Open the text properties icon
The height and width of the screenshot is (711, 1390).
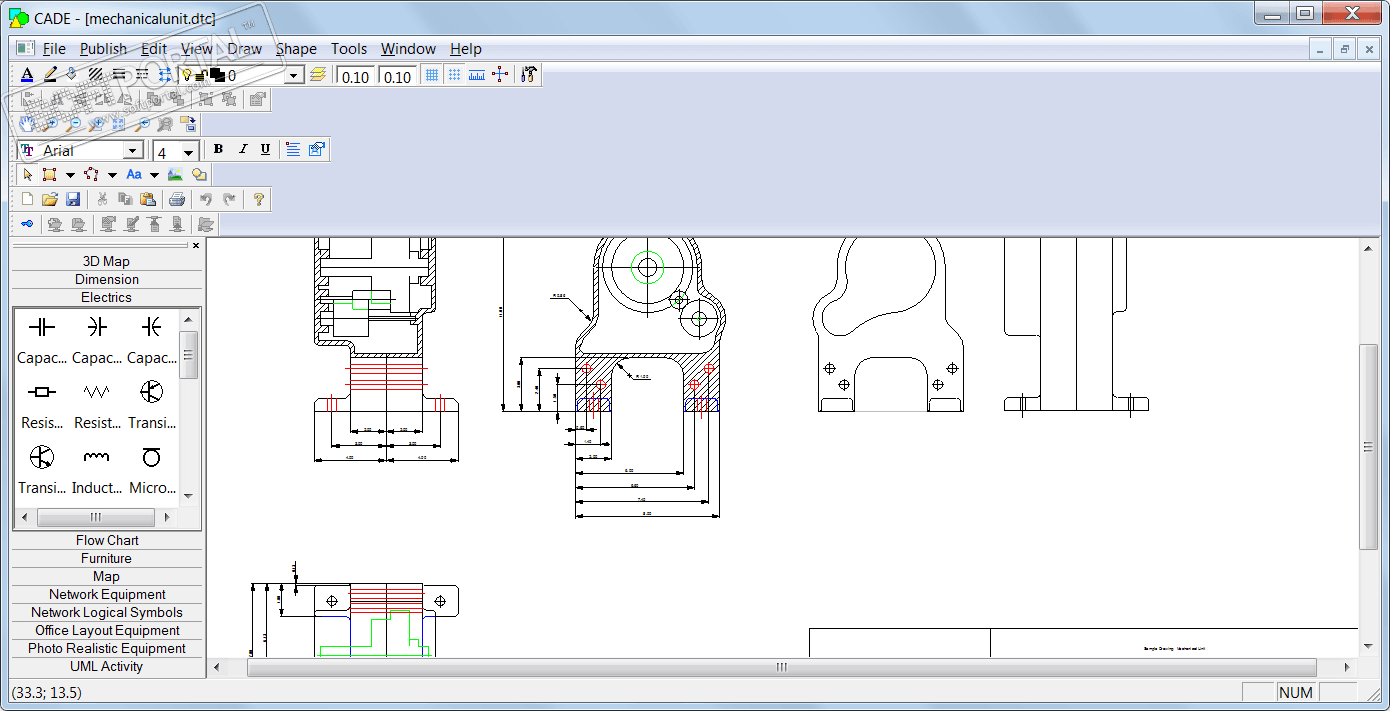[317, 149]
